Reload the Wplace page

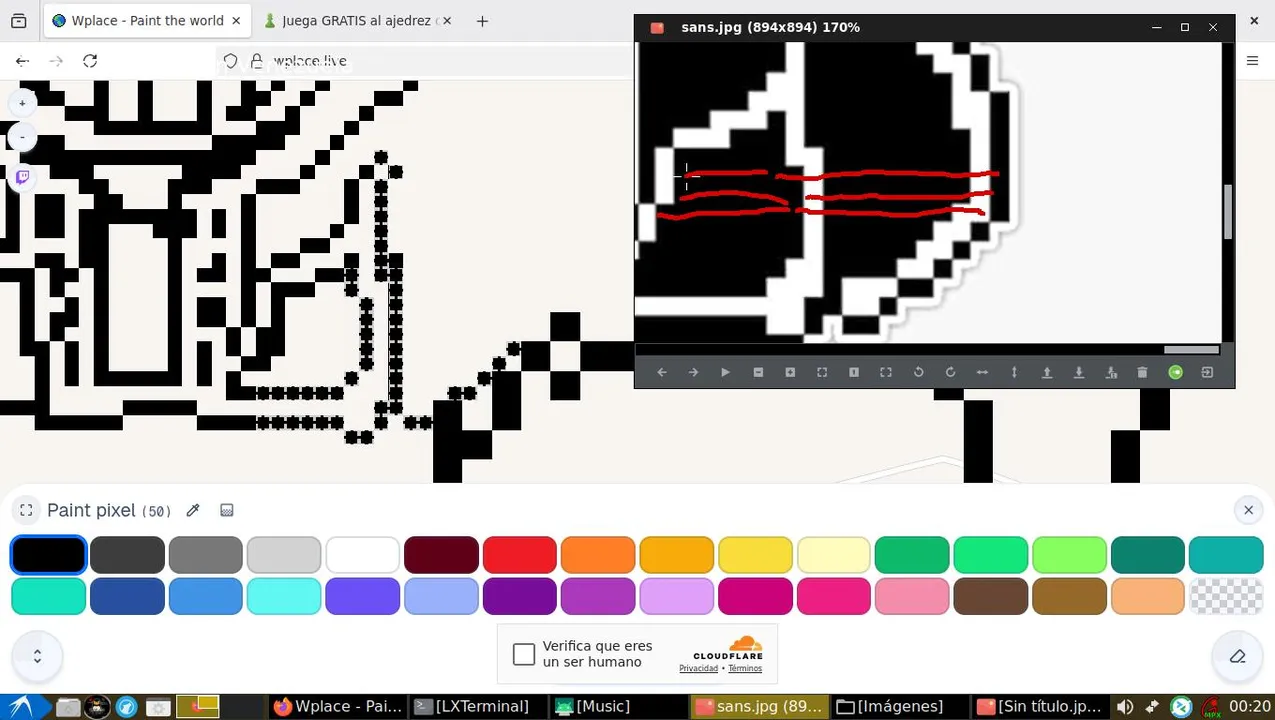pyautogui.click(x=90, y=61)
